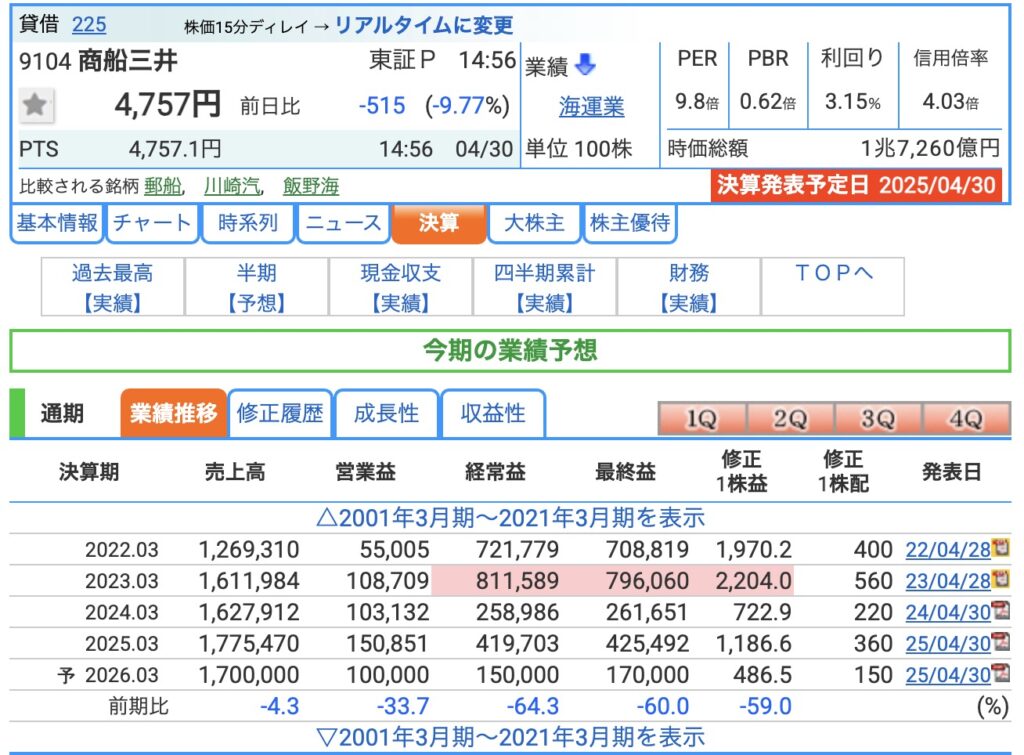The width and height of the screenshot is (1024, 755).
Task: Switch to the 大株主 tab
Action: 534,223
